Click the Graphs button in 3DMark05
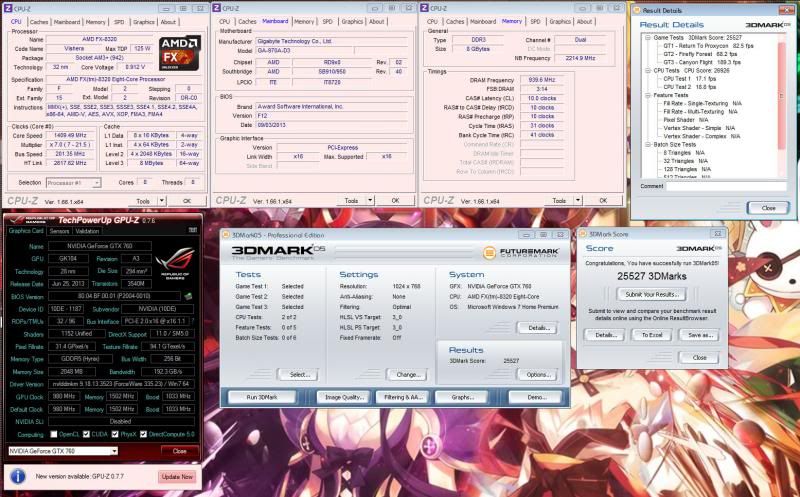Viewport: 800px width, 497px height. pyautogui.click(x=462, y=397)
